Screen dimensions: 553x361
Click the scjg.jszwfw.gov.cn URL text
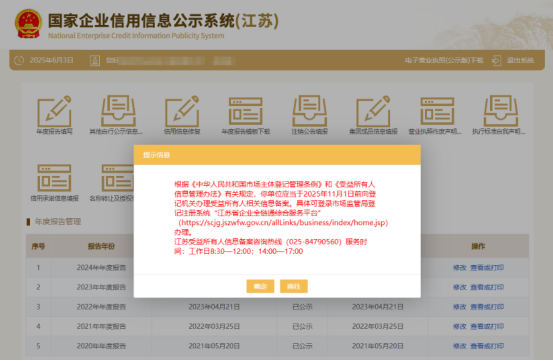[283, 223]
